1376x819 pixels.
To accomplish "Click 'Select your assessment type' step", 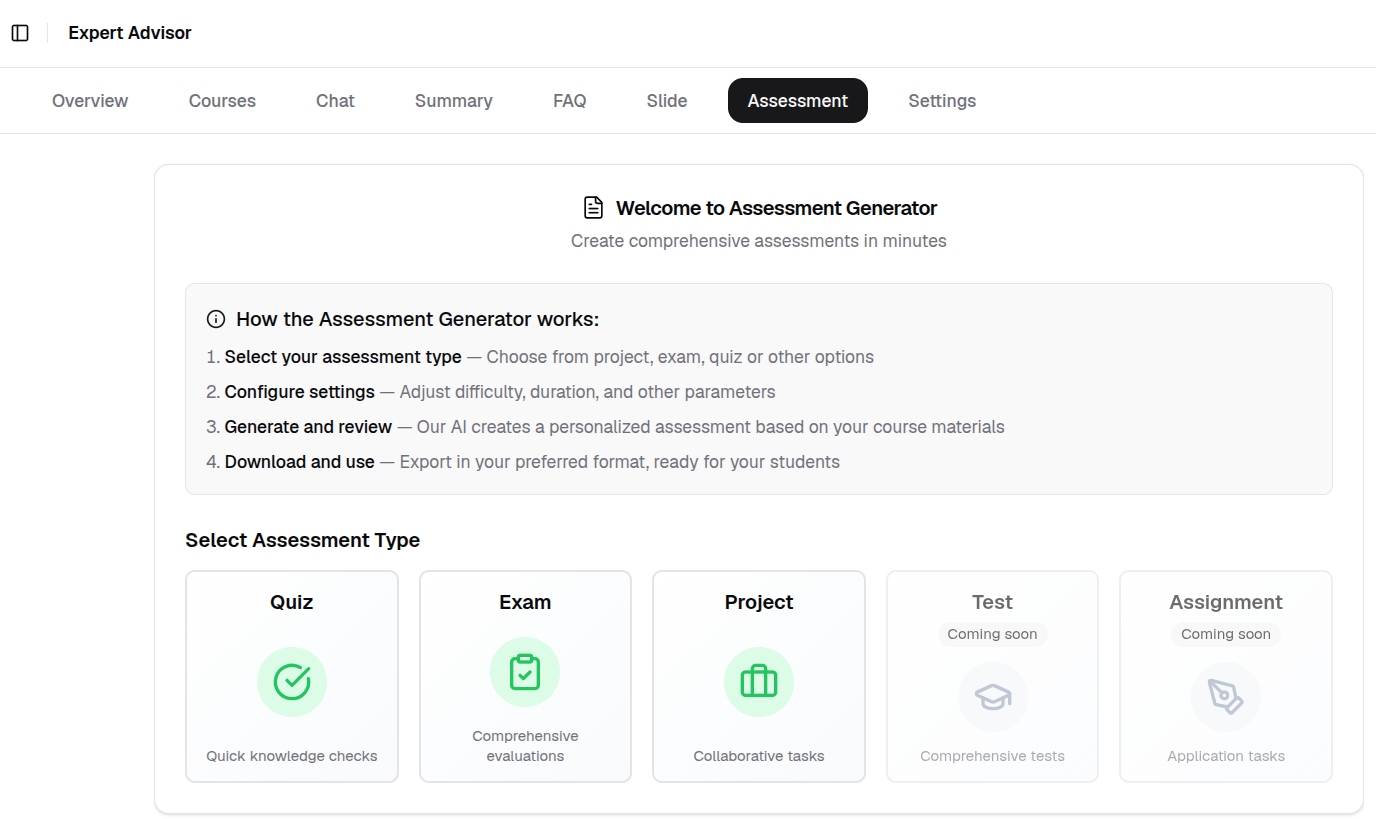I will pyautogui.click(x=343, y=357).
